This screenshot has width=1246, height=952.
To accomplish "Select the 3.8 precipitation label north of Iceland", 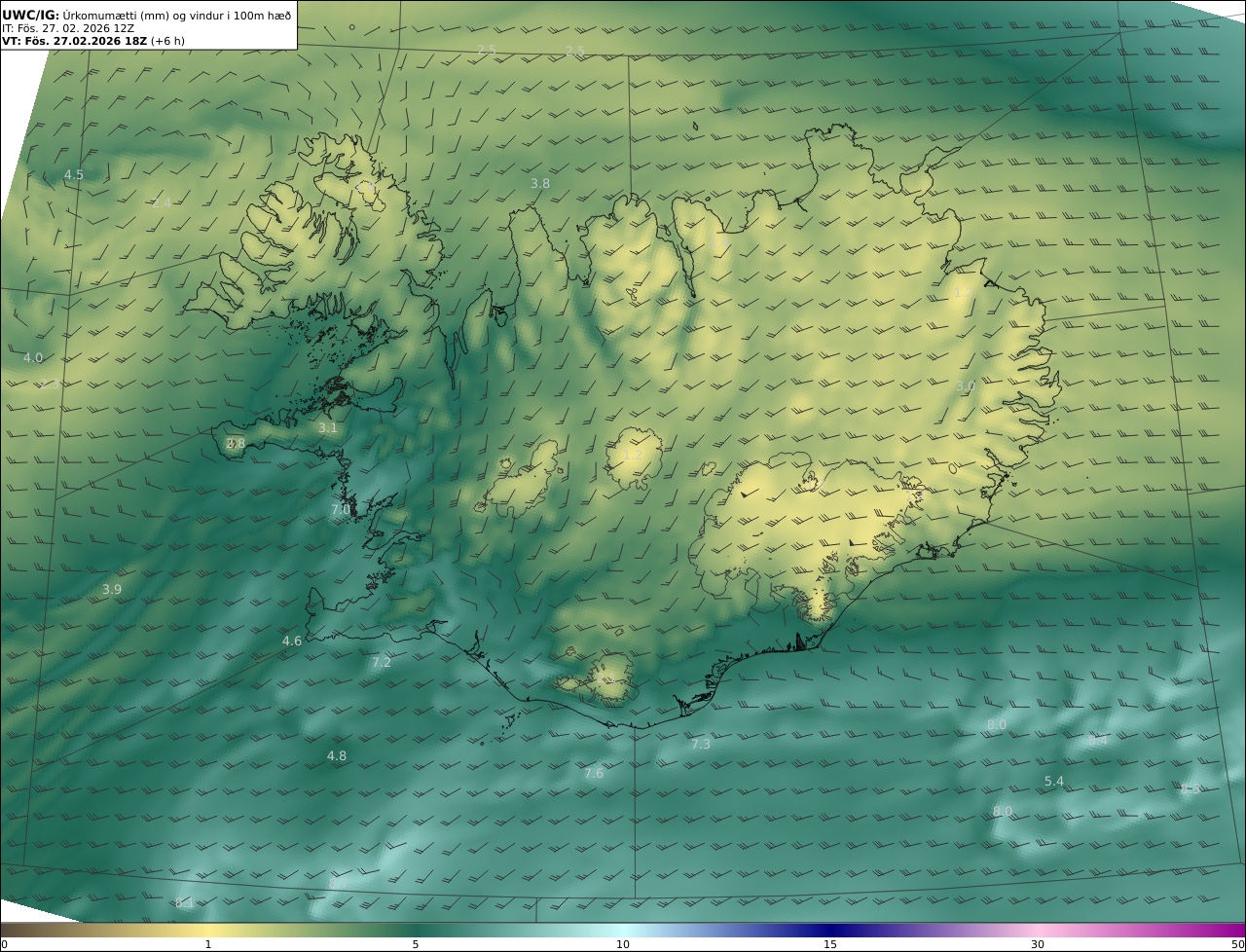I will pos(539,183).
